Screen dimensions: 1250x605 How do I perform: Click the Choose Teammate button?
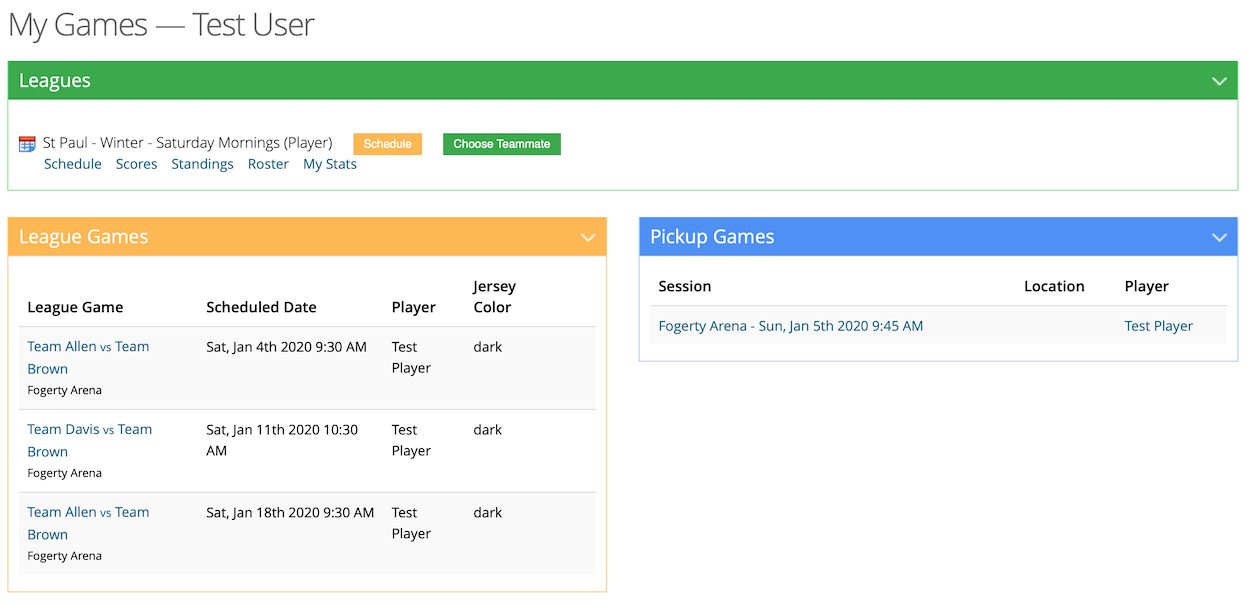(x=501, y=144)
